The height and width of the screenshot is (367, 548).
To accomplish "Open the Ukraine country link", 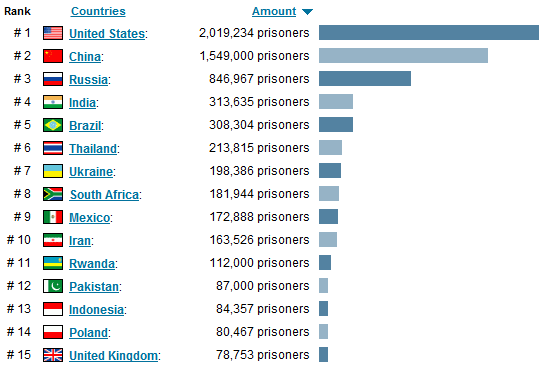I will [x=91, y=172].
